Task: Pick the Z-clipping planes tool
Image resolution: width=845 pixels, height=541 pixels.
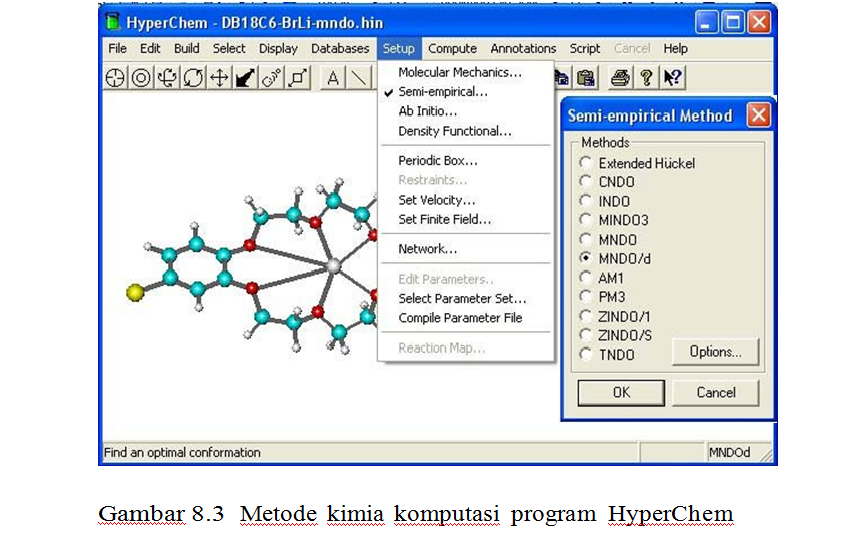Action: (297, 78)
